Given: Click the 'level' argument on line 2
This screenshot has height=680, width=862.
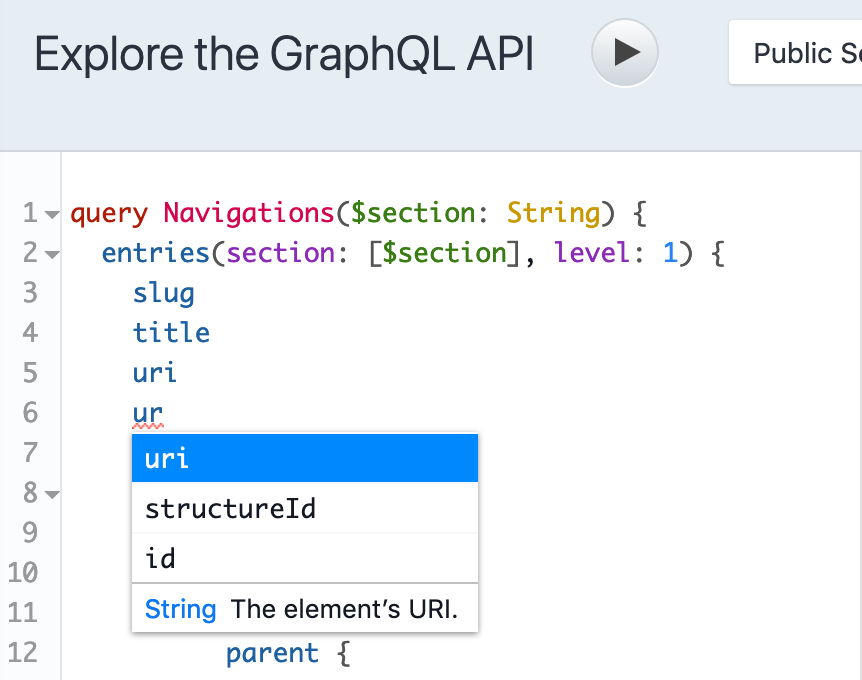Looking at the screenshot, I should (x=592, y=253).
